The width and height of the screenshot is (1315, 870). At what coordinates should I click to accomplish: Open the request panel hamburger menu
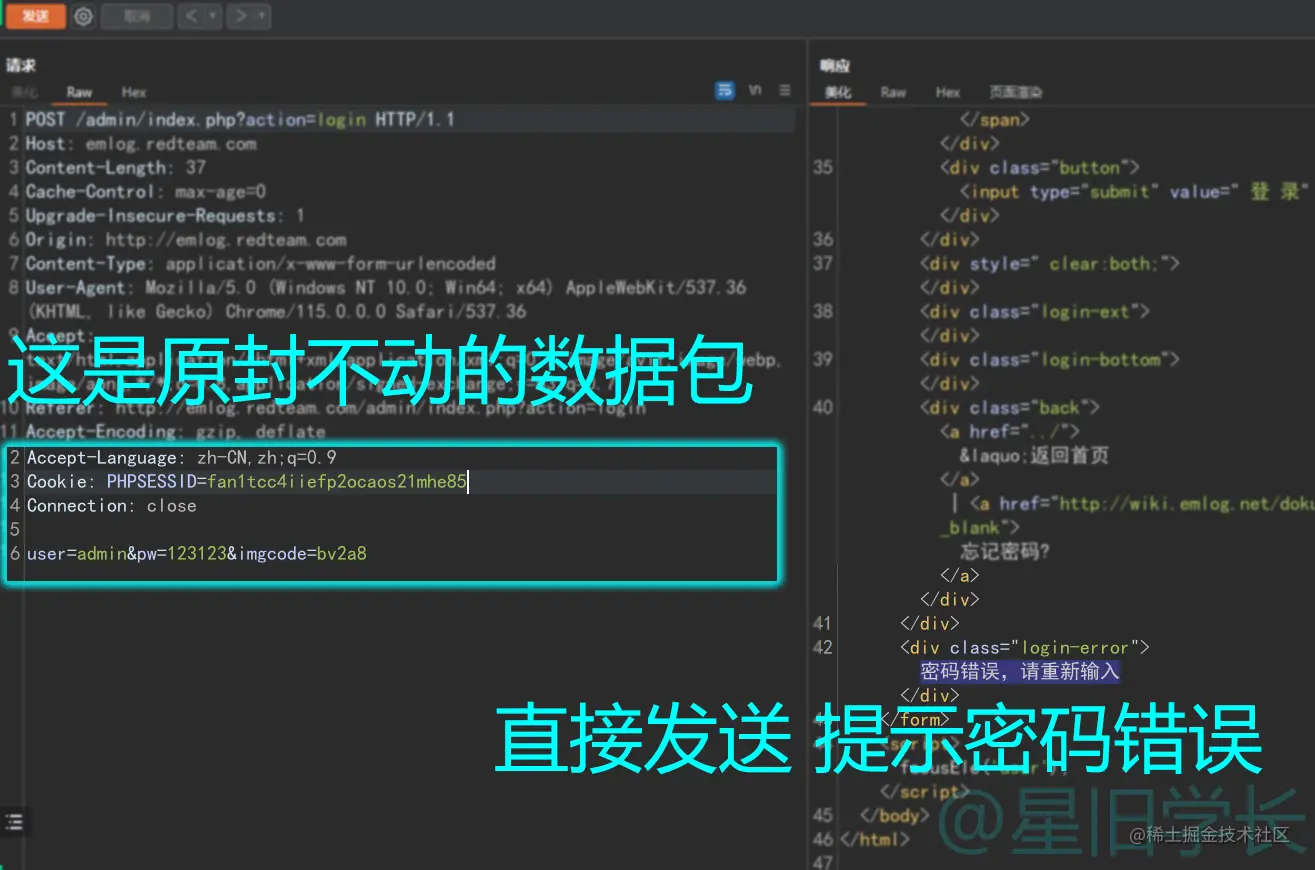[785, 91]
